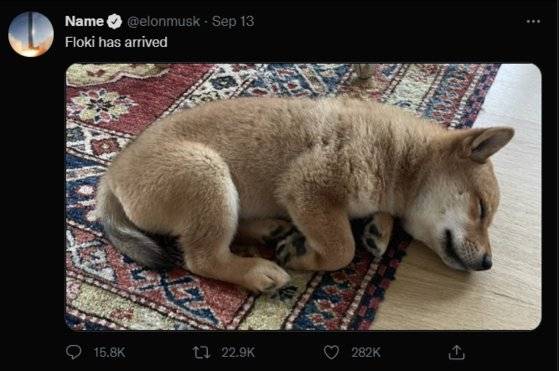Screen dimensions: 559x371
Task: Click the Sep 13 timestamp
Action: pyautogui.click(x=233, y=21)
